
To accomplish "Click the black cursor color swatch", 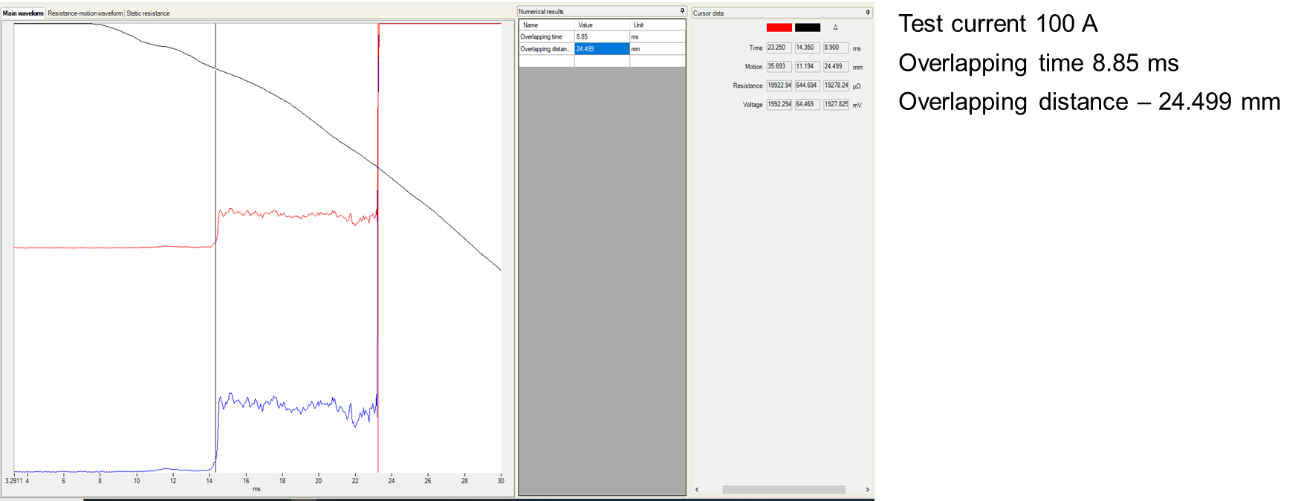I will click(807, 27).
